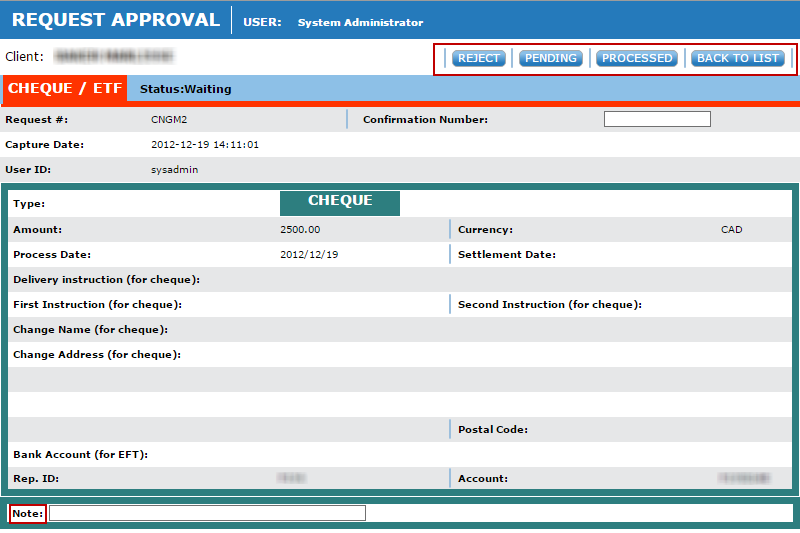The image size is (800, 533).
Task: Go back via BACK TO LIST
Action: coord(737,58)
